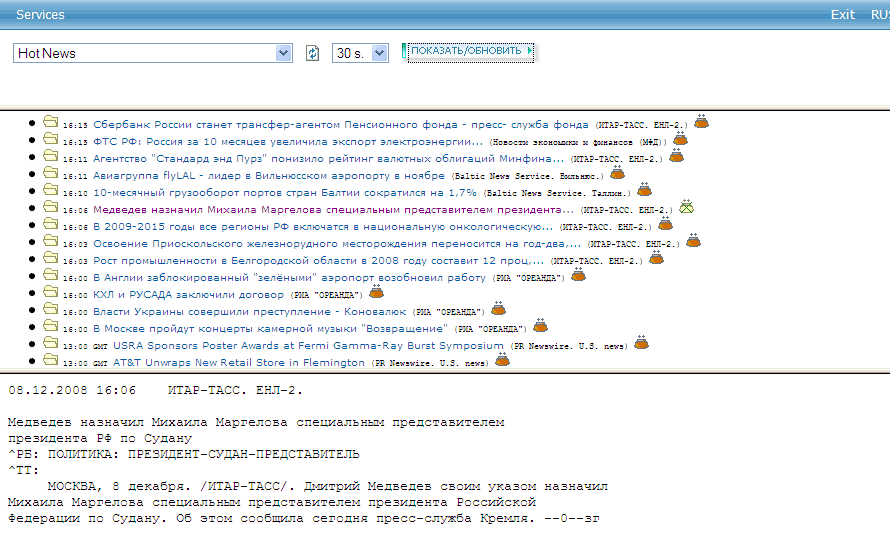Click folder icon next to USRA Sponsors headline
The width and height of the screenshot is (890, 550).
click(50, 343)
